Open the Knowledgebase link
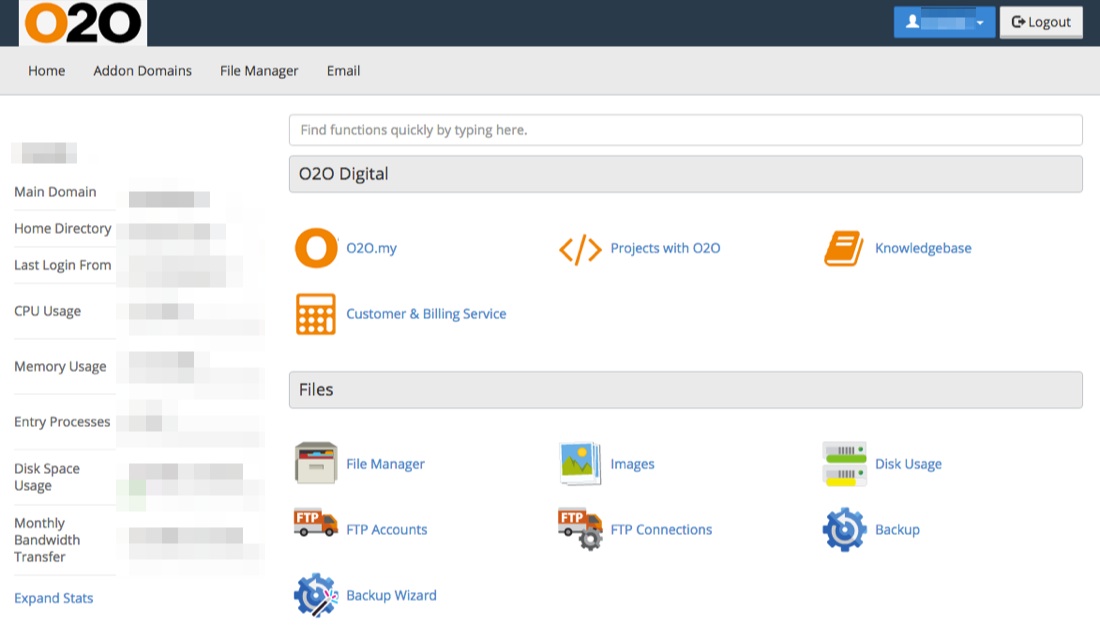 [x=923, y=248]
